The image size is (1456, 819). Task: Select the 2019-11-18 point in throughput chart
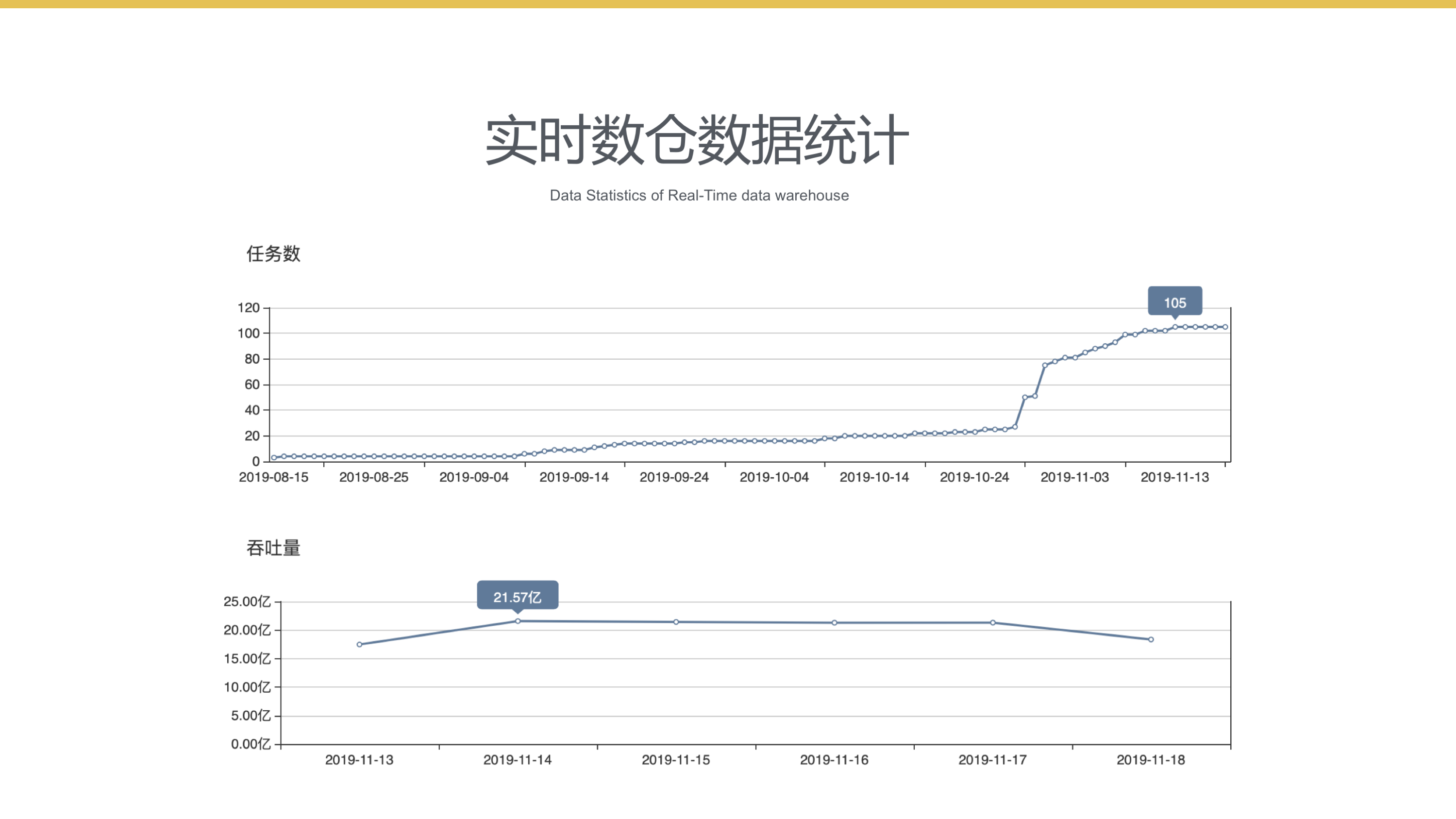coord(1151,640)
